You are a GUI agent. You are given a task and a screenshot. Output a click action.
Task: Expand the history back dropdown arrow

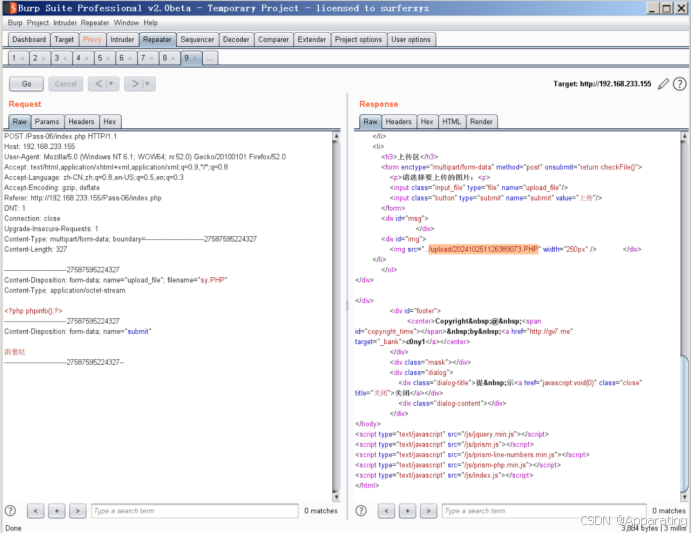coord(111,83)
